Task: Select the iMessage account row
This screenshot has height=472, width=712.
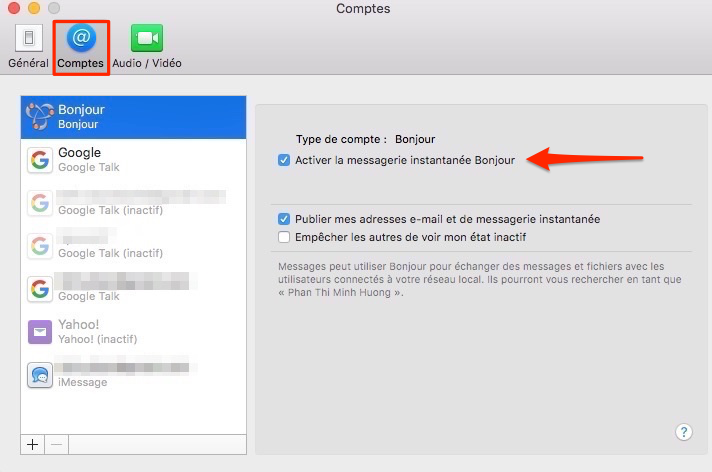Action: tap(134, 375)
